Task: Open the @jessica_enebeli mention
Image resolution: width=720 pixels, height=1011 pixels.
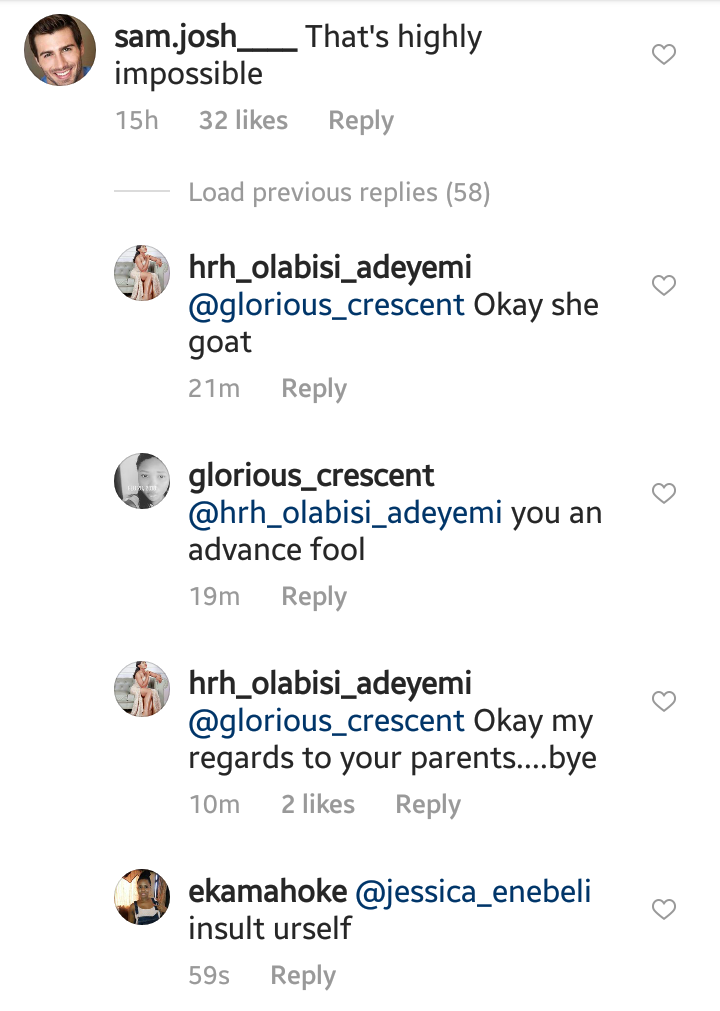Action: tap(473, 892)
